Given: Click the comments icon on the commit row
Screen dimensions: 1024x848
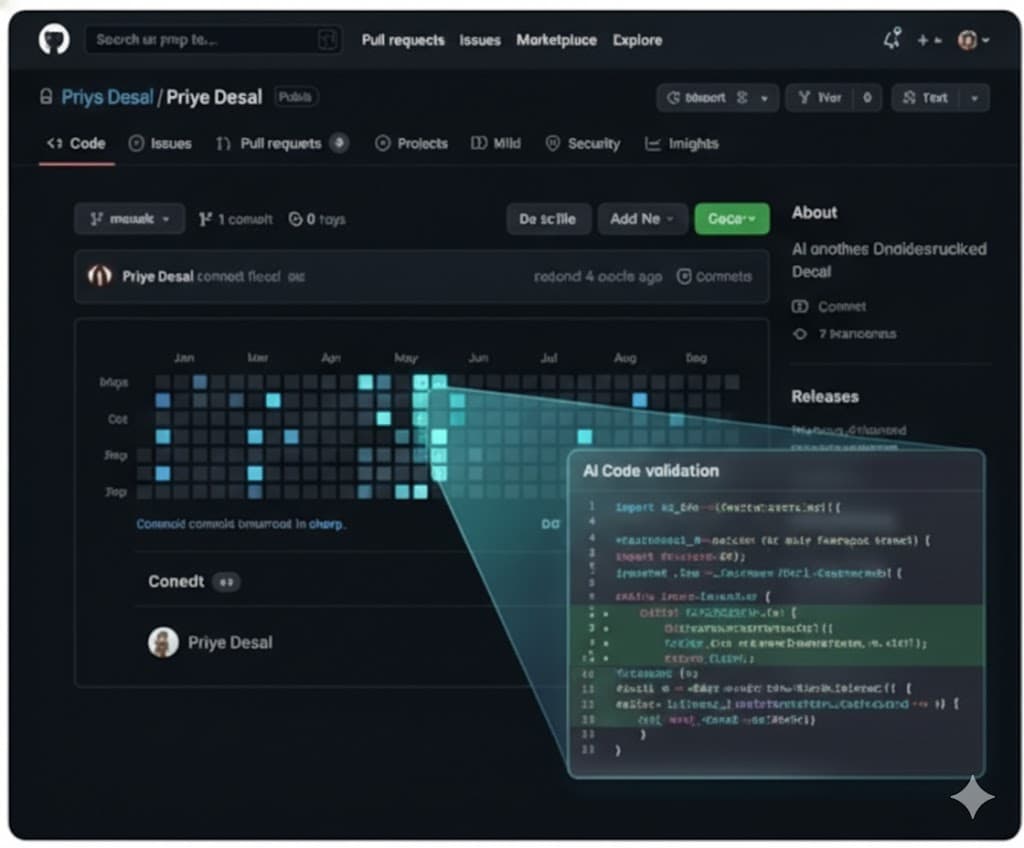Looking at the screenshot, I should pos(684,276).
